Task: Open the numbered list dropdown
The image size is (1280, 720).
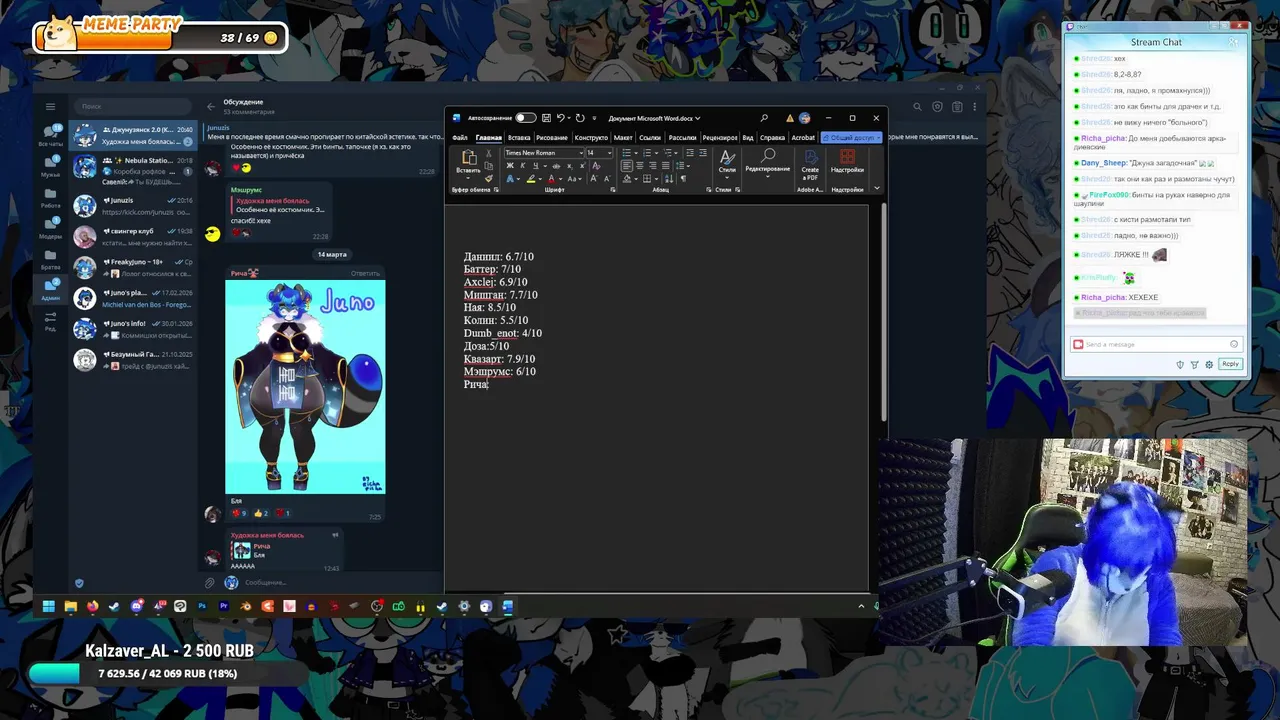Action: coord(656,153)
